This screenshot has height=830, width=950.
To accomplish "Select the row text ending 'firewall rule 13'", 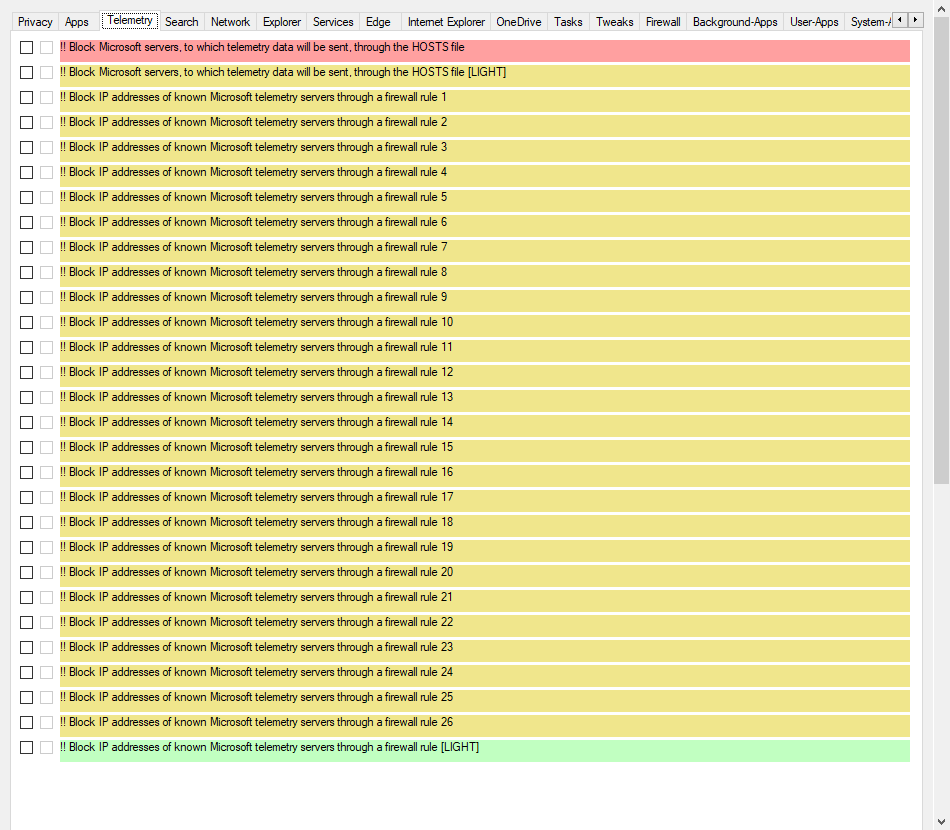I will tap(256, 397).
